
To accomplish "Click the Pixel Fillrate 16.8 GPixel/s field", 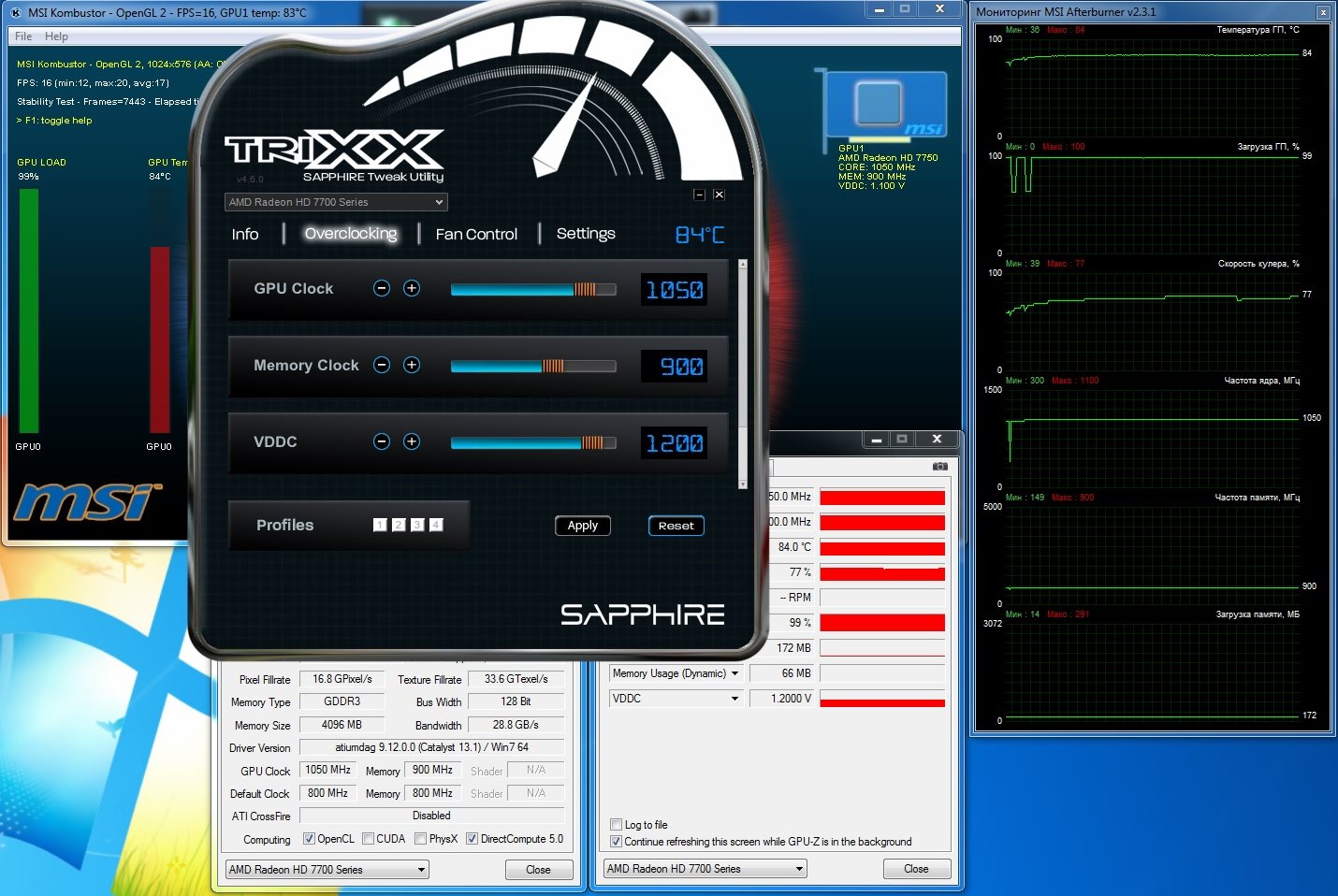I will 342,679.
